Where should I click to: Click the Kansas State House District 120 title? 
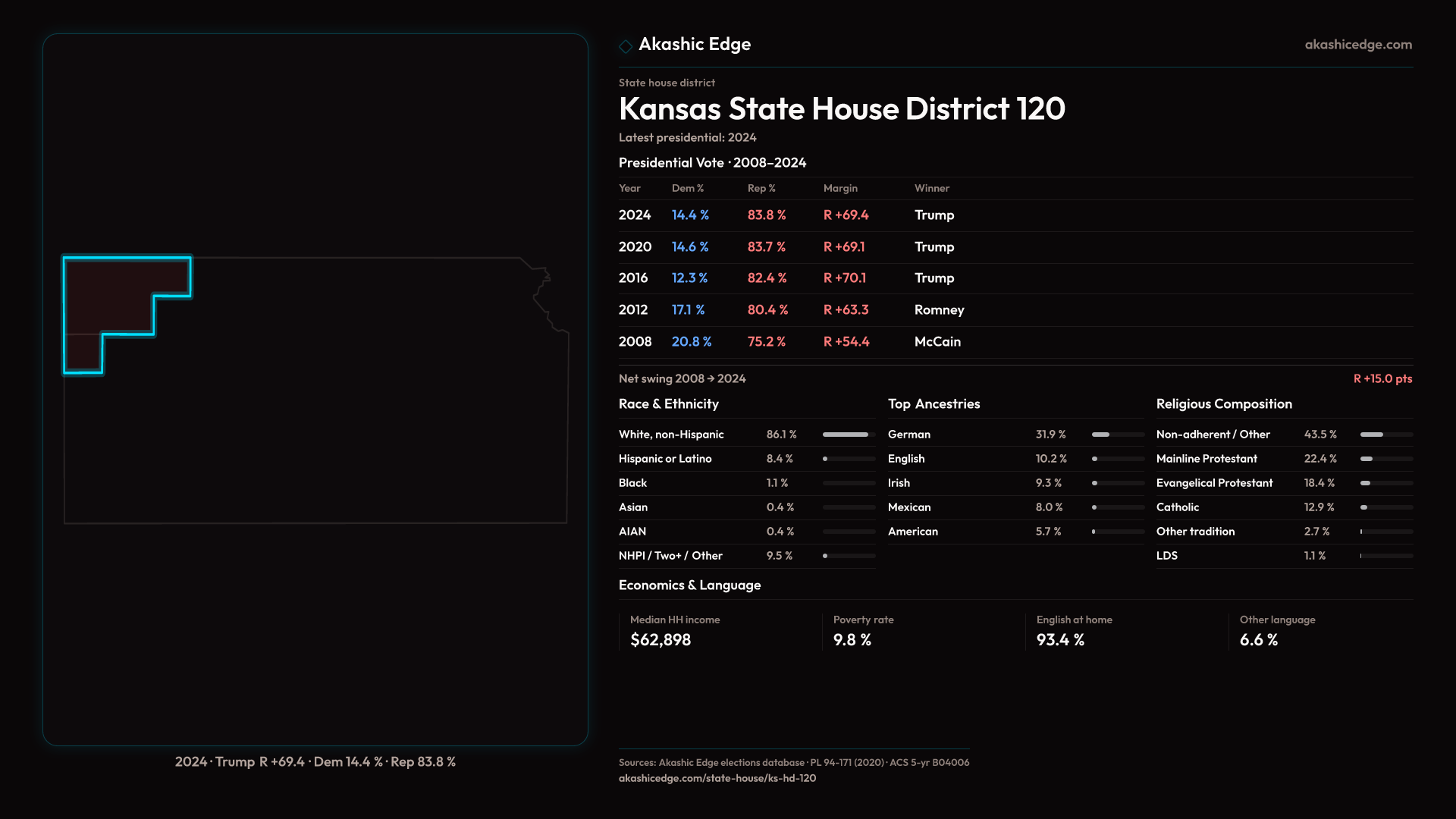(841, 109)
